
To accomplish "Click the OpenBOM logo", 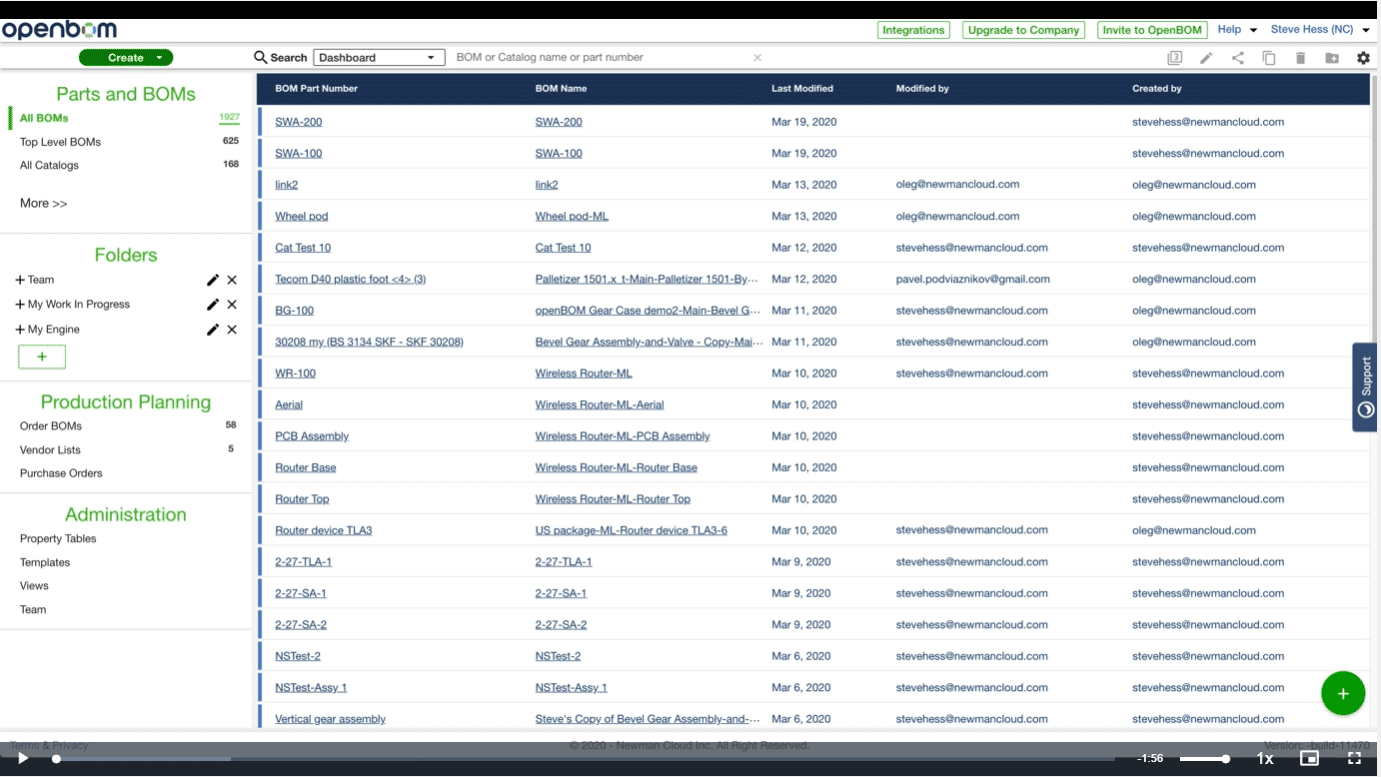I will pos(60,30).
